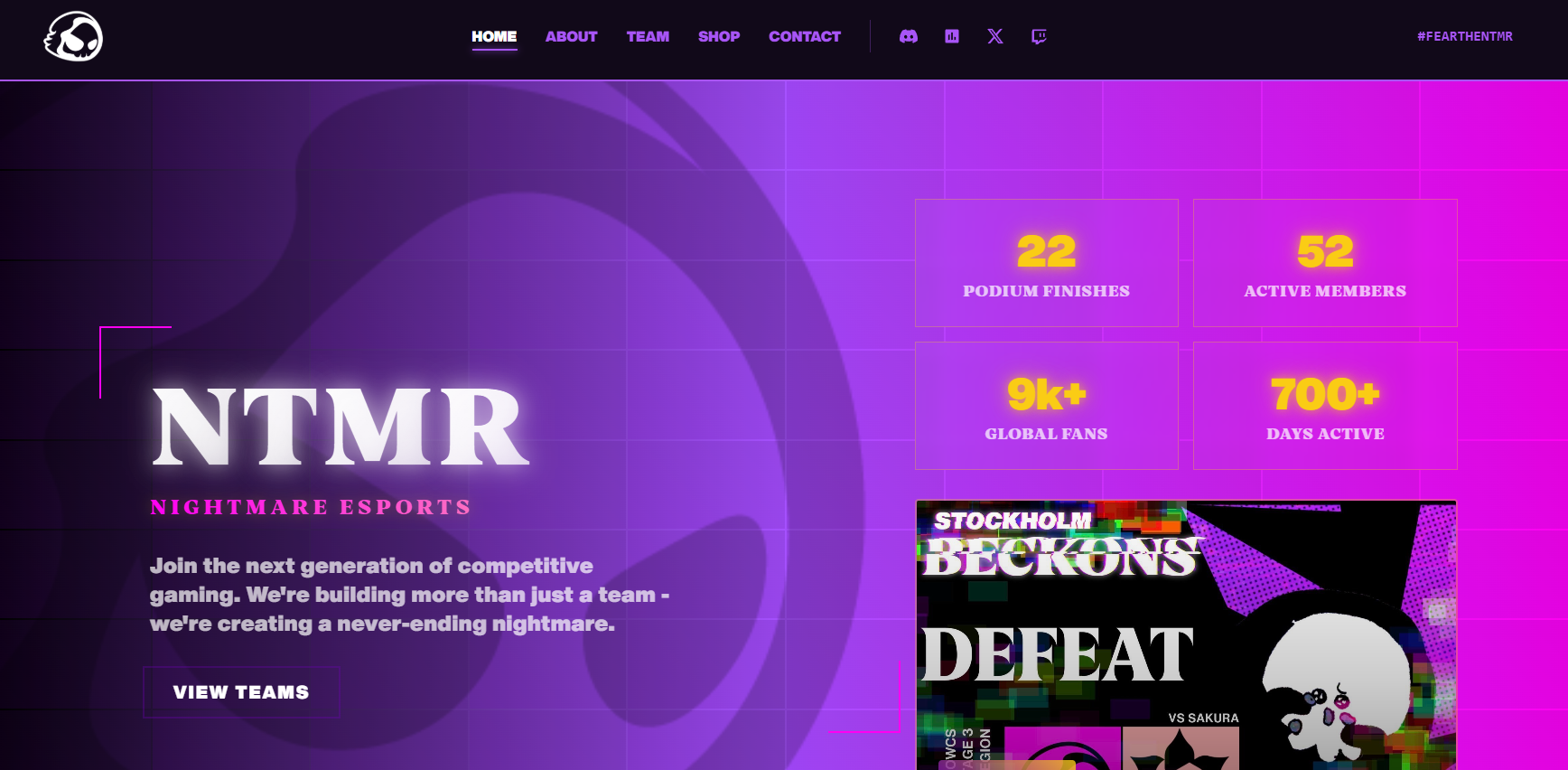
Task: Click the large NTMR hero heading
Action: point(341,427)
